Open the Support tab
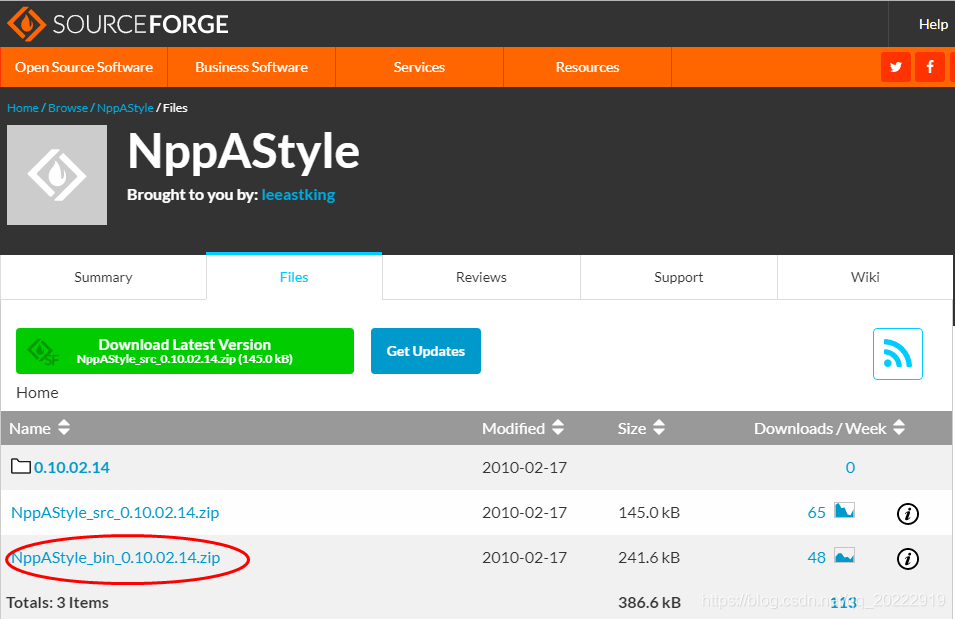955x619 pixels. click(x=678, y=277)
